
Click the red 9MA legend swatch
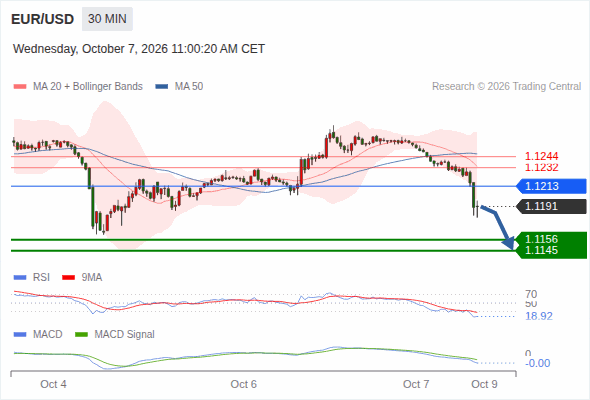(x=68, y=278)
